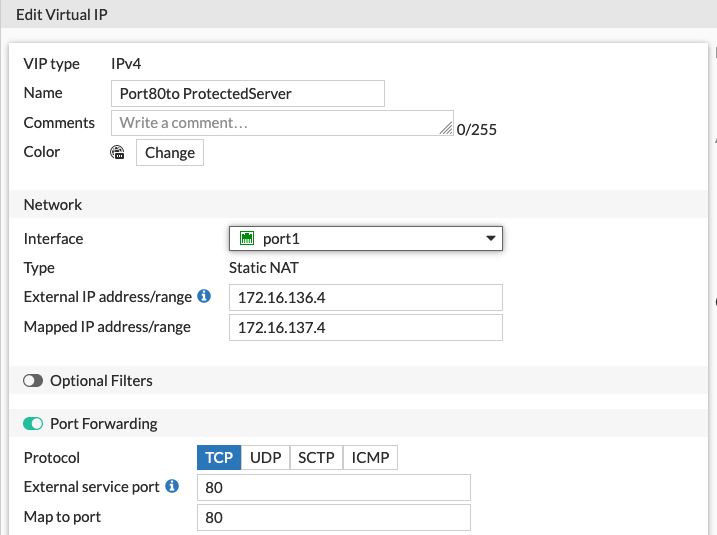717x535 pixels.
Task: Select the ICMP protocol option
Action: tap(370, 458)
